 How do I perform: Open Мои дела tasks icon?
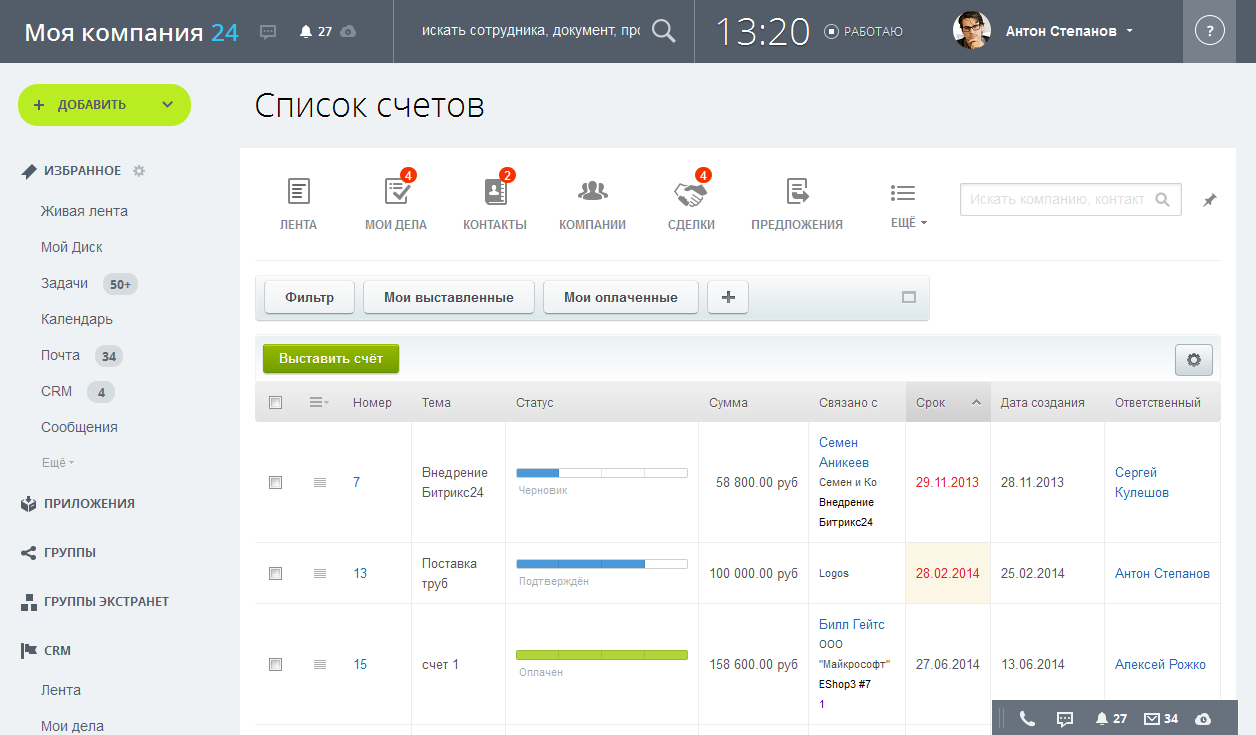396,192
